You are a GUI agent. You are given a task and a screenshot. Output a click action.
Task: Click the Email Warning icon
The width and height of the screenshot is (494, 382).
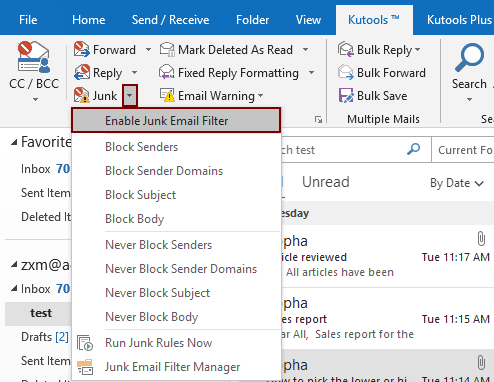click(x=167, y=95)
